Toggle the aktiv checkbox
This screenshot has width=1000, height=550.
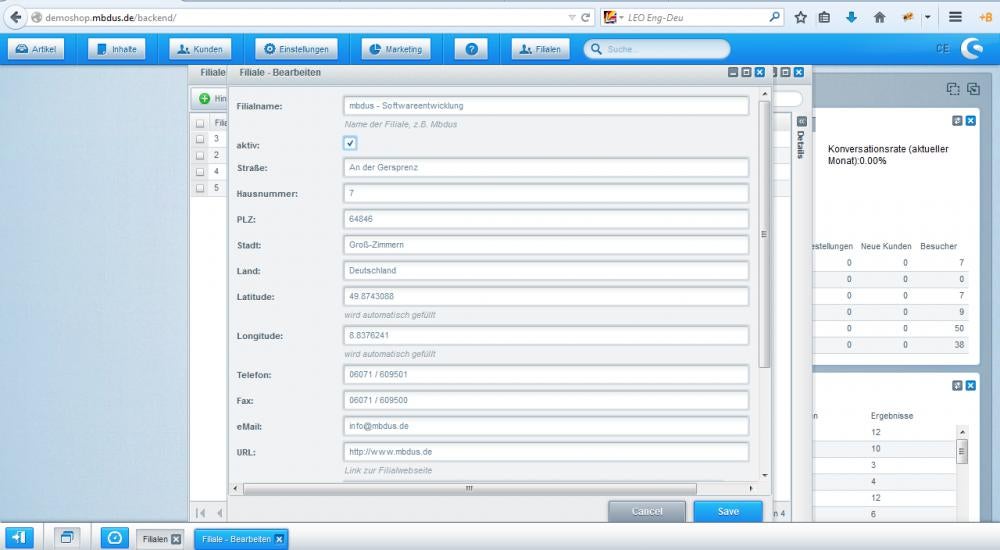(350, 144)
